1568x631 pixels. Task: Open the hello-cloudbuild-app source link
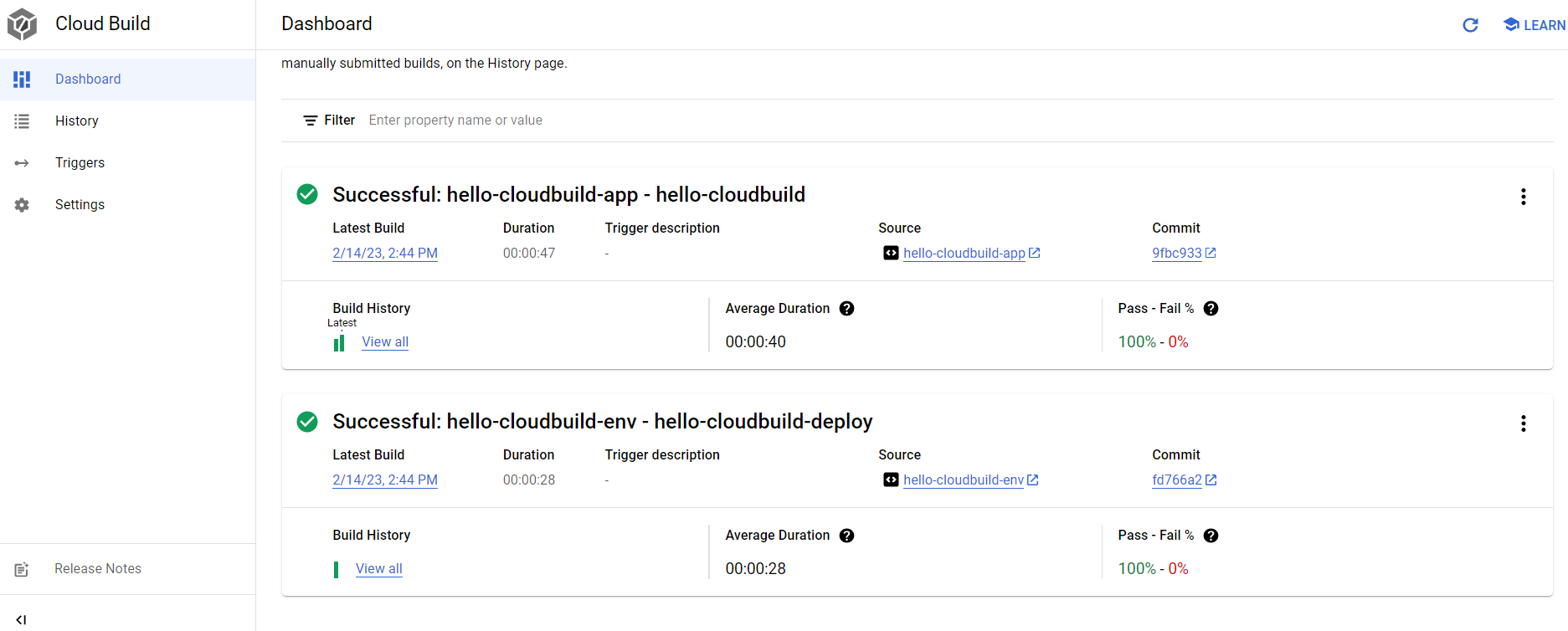tap(964, 253)
